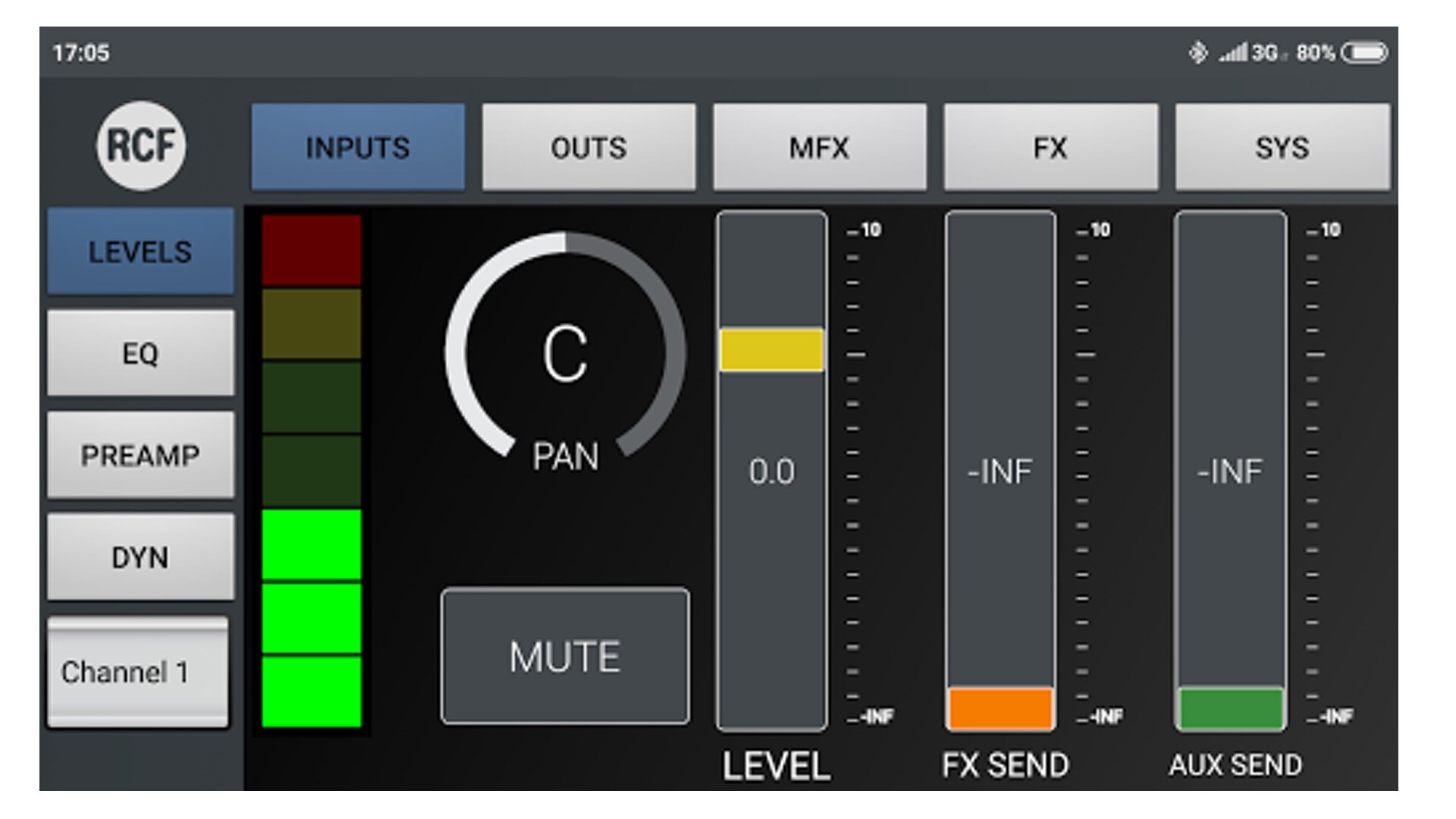Open the DYN section

click(140, 557)
